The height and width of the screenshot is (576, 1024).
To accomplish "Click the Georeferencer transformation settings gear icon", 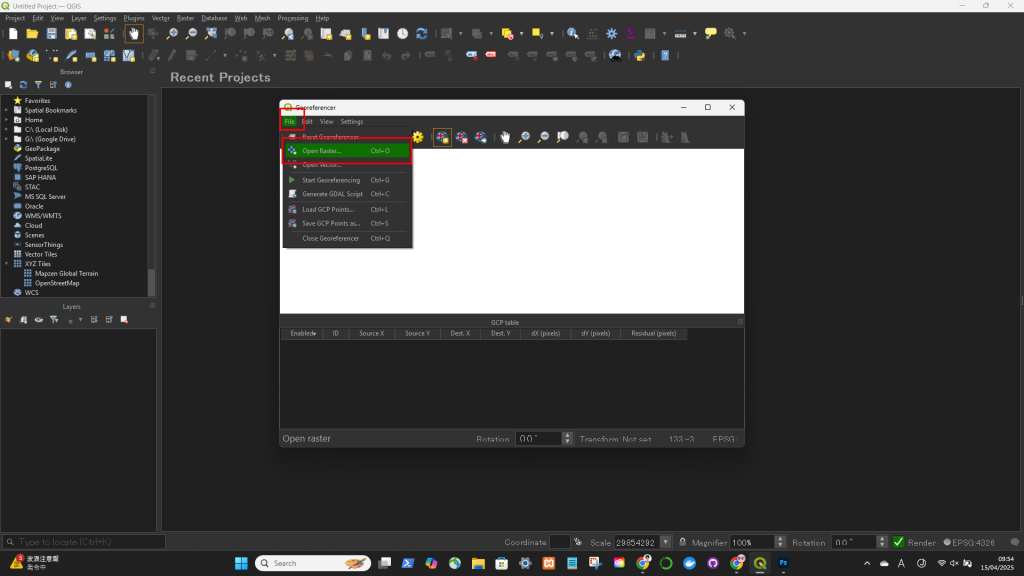I will [418, 137].
